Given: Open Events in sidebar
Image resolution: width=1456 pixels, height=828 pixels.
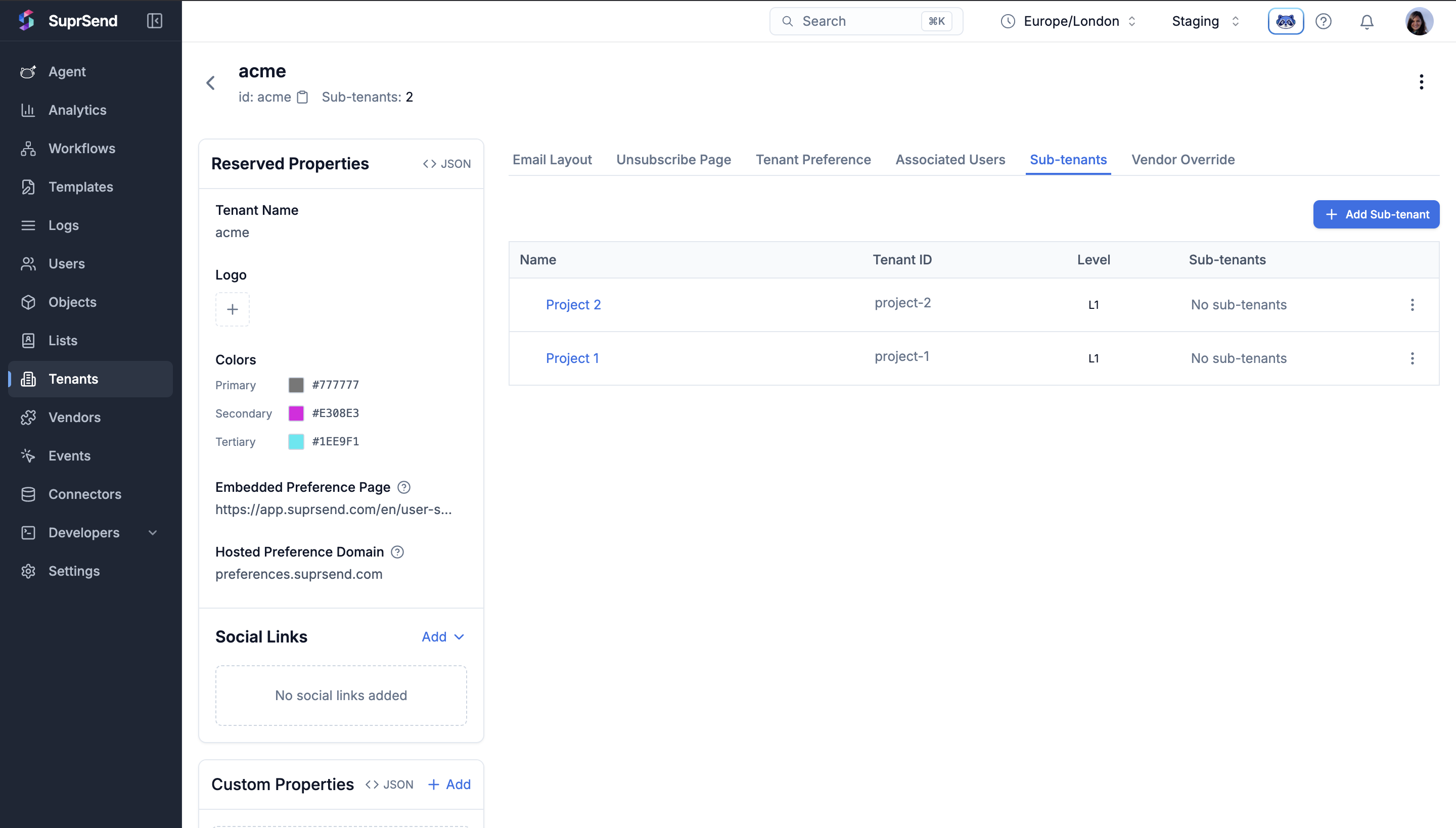Looking at the screenshot, I should 91,455.
